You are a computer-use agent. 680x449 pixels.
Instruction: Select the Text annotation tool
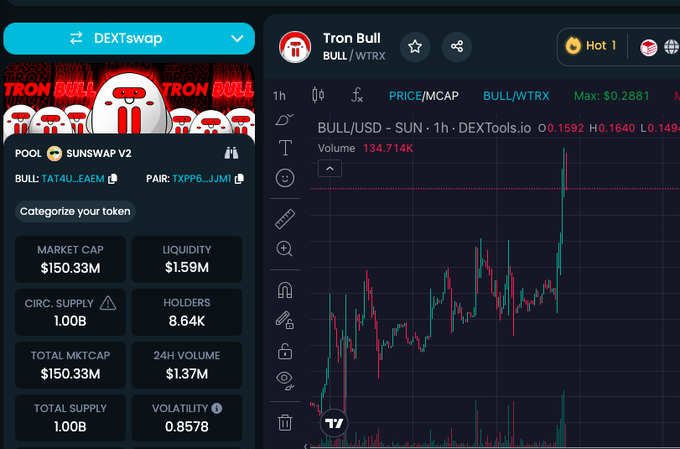click(x=285, y=147)
